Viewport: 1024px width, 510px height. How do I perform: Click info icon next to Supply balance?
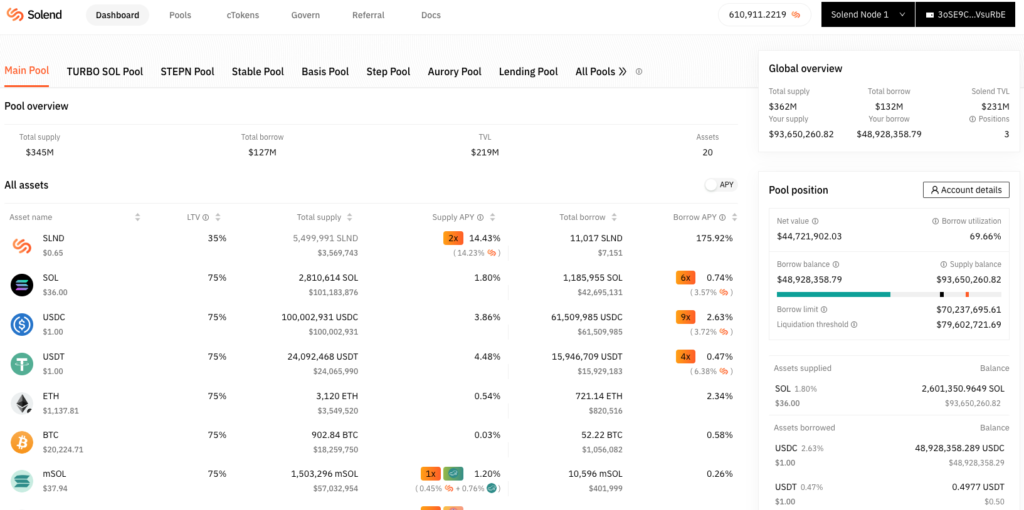coord(944,264)
